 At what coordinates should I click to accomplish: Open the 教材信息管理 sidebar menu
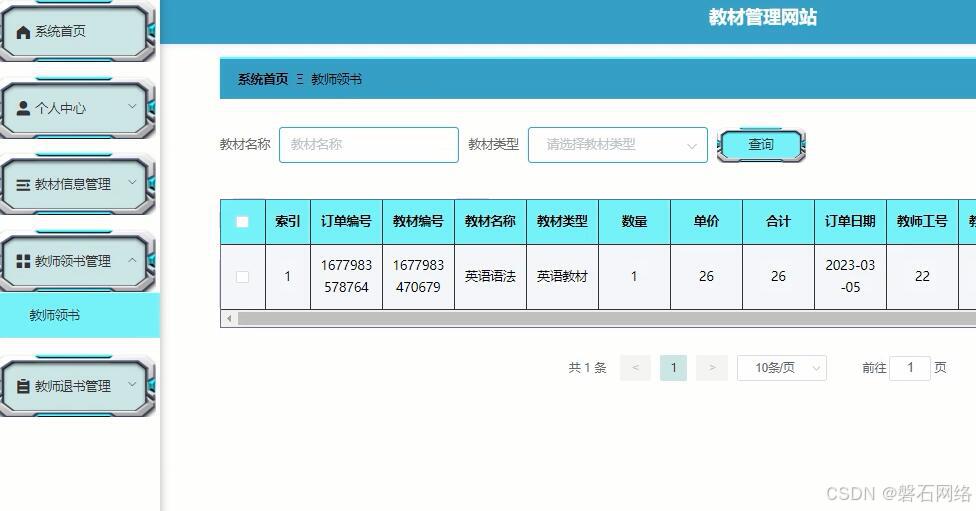[x=76, y=185]
